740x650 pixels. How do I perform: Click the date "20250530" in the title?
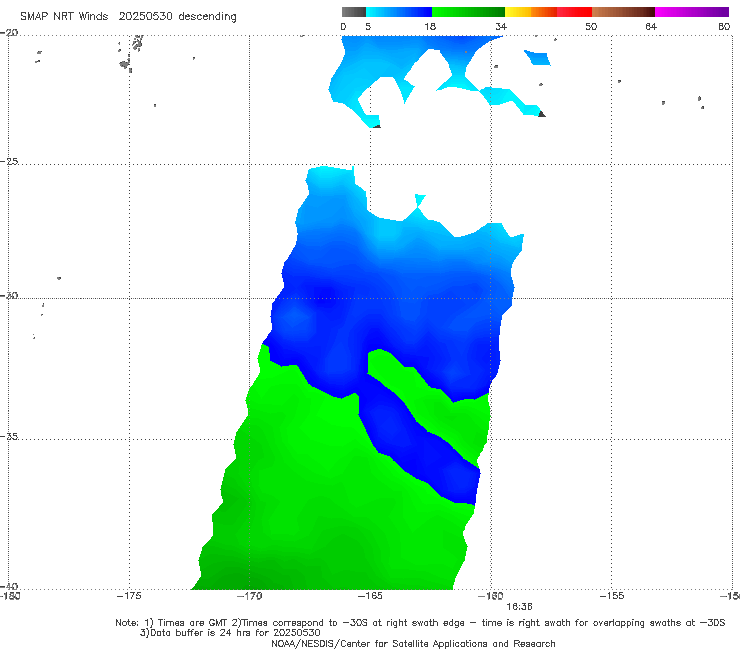(145, 16)
